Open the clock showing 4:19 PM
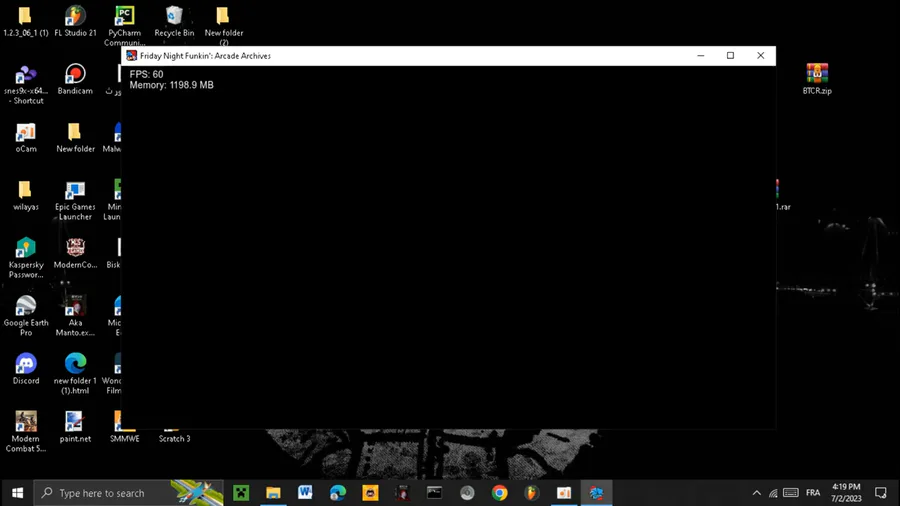This screenshot has width=900, height=506. coord(846,493)
